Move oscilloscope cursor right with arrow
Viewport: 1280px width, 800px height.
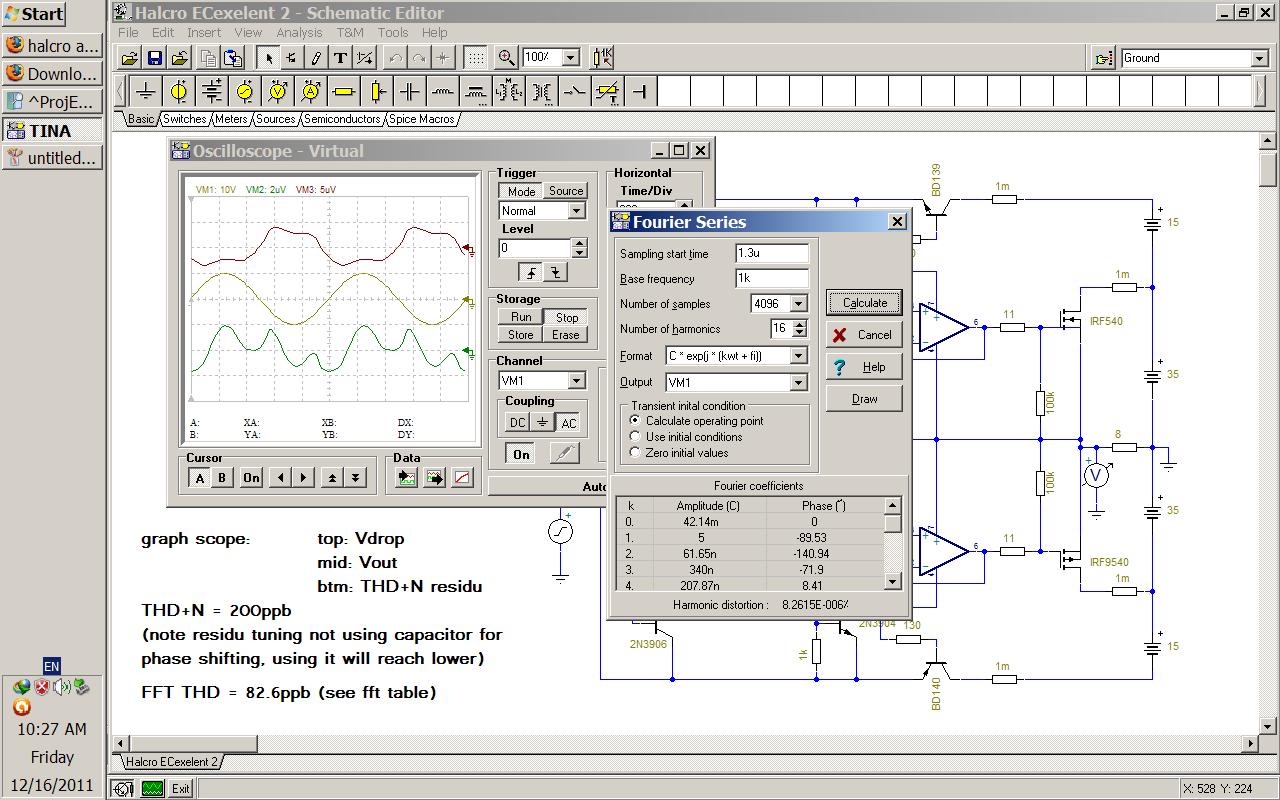click(x=303, y=478)
